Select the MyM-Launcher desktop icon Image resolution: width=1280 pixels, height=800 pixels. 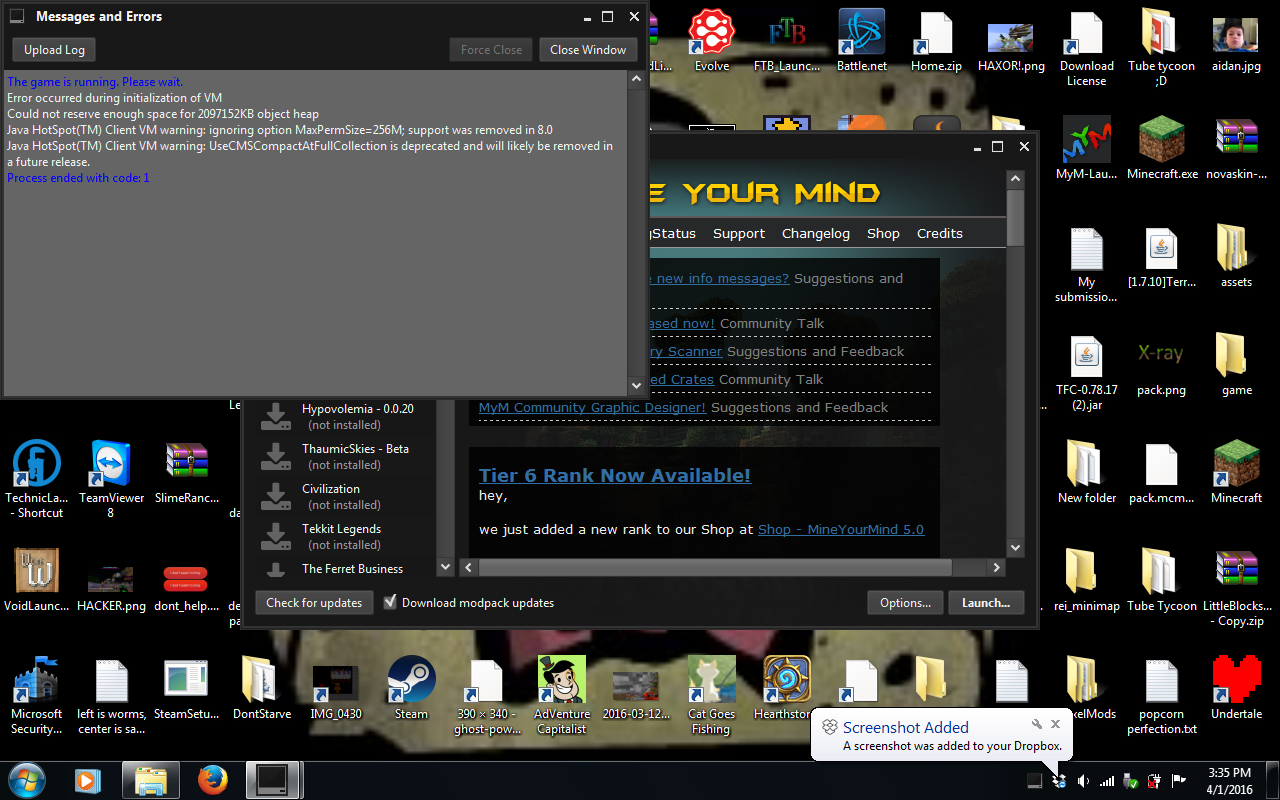pos(1086,148)
